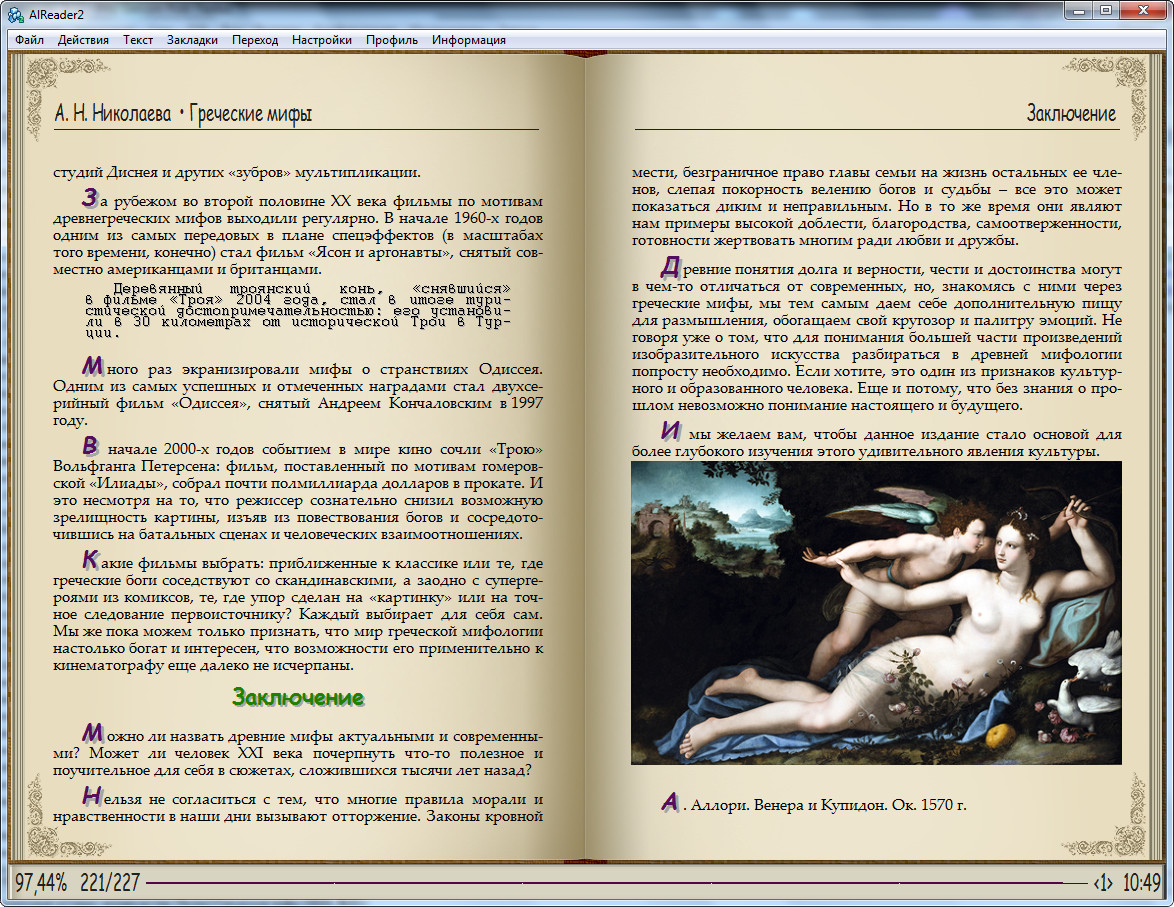Click header text А. Н. Николаева • Греческие мифы
This screenshot has height=907, width=1174.
[x=183, y=114]
